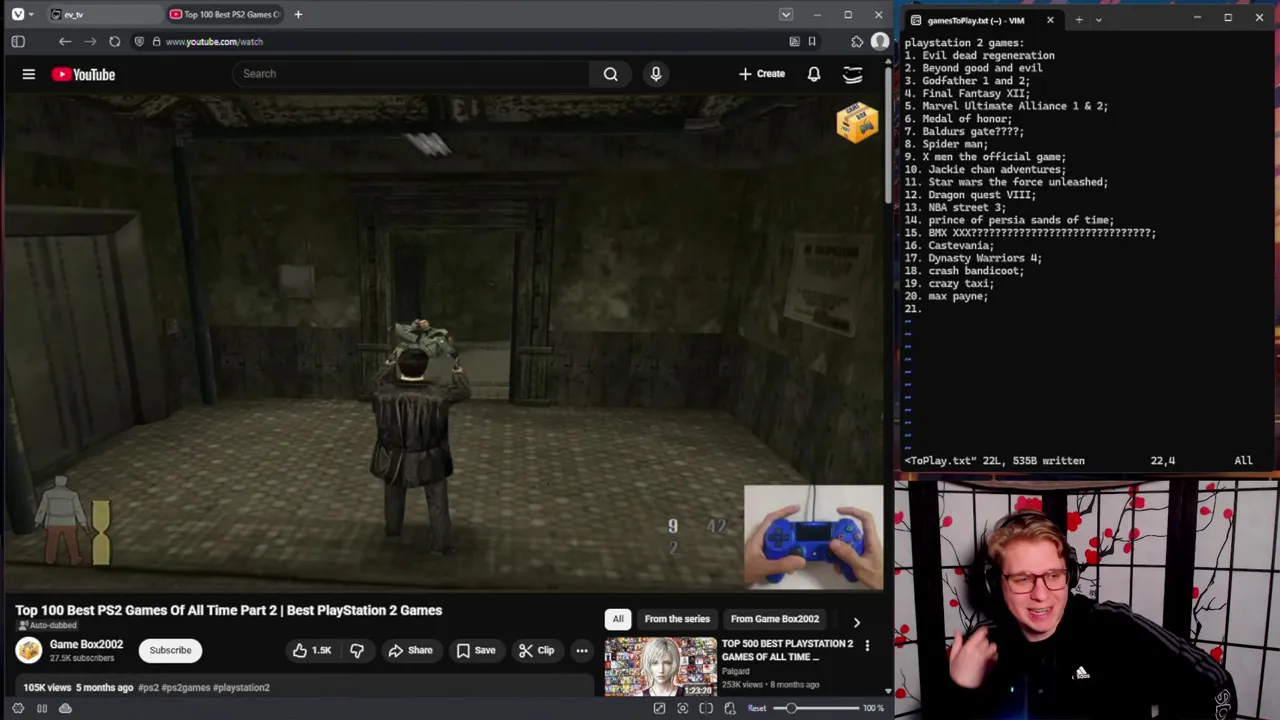Focus the YouTube search box
1280x720 pixels.
(x=410, y=73)
